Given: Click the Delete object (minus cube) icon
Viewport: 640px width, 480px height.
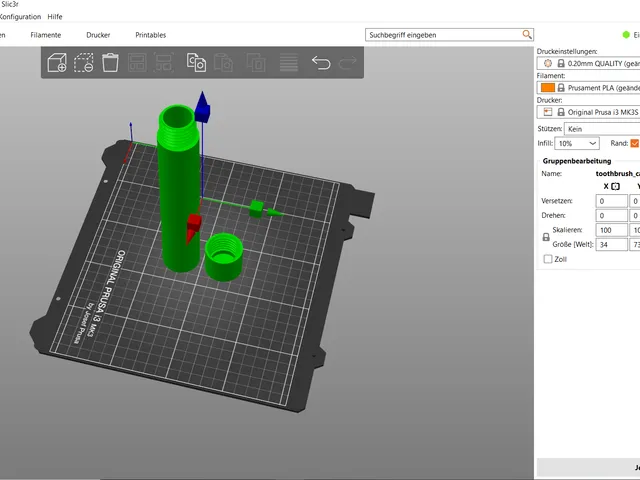Looking at the screenshot, I should point(84,63).
